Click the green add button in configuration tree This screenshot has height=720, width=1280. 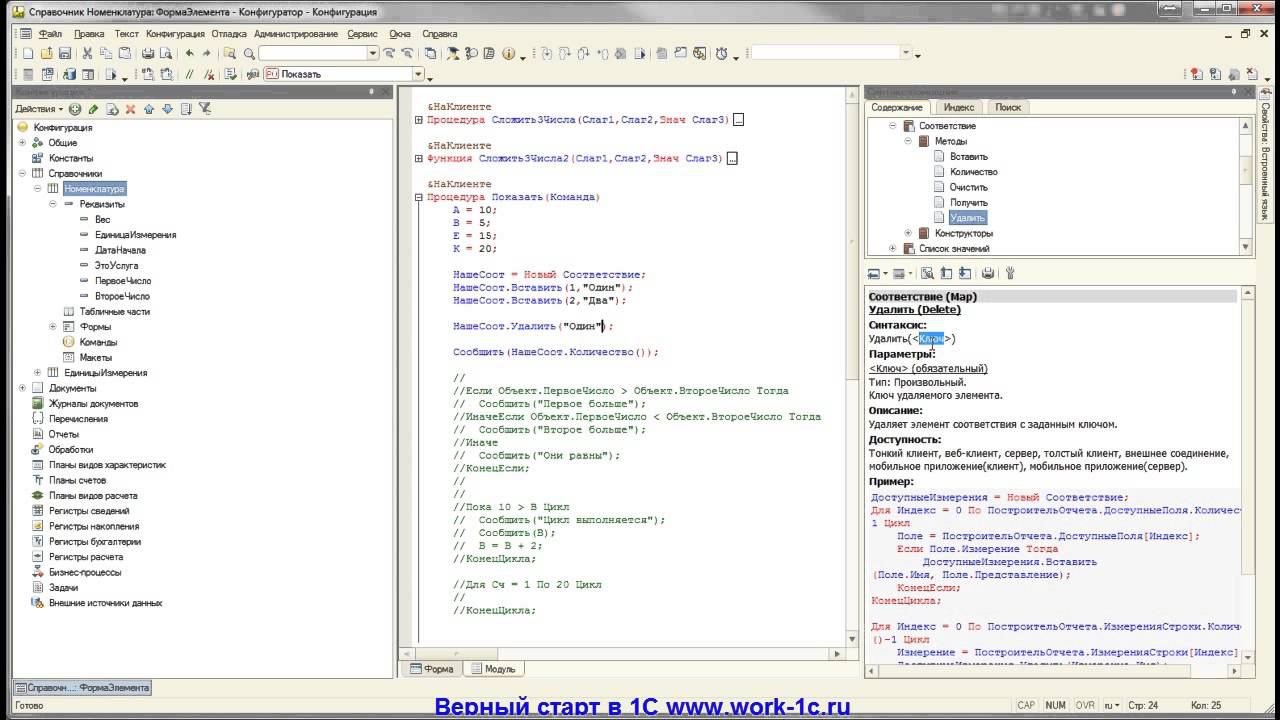click(x=75, y=109)
